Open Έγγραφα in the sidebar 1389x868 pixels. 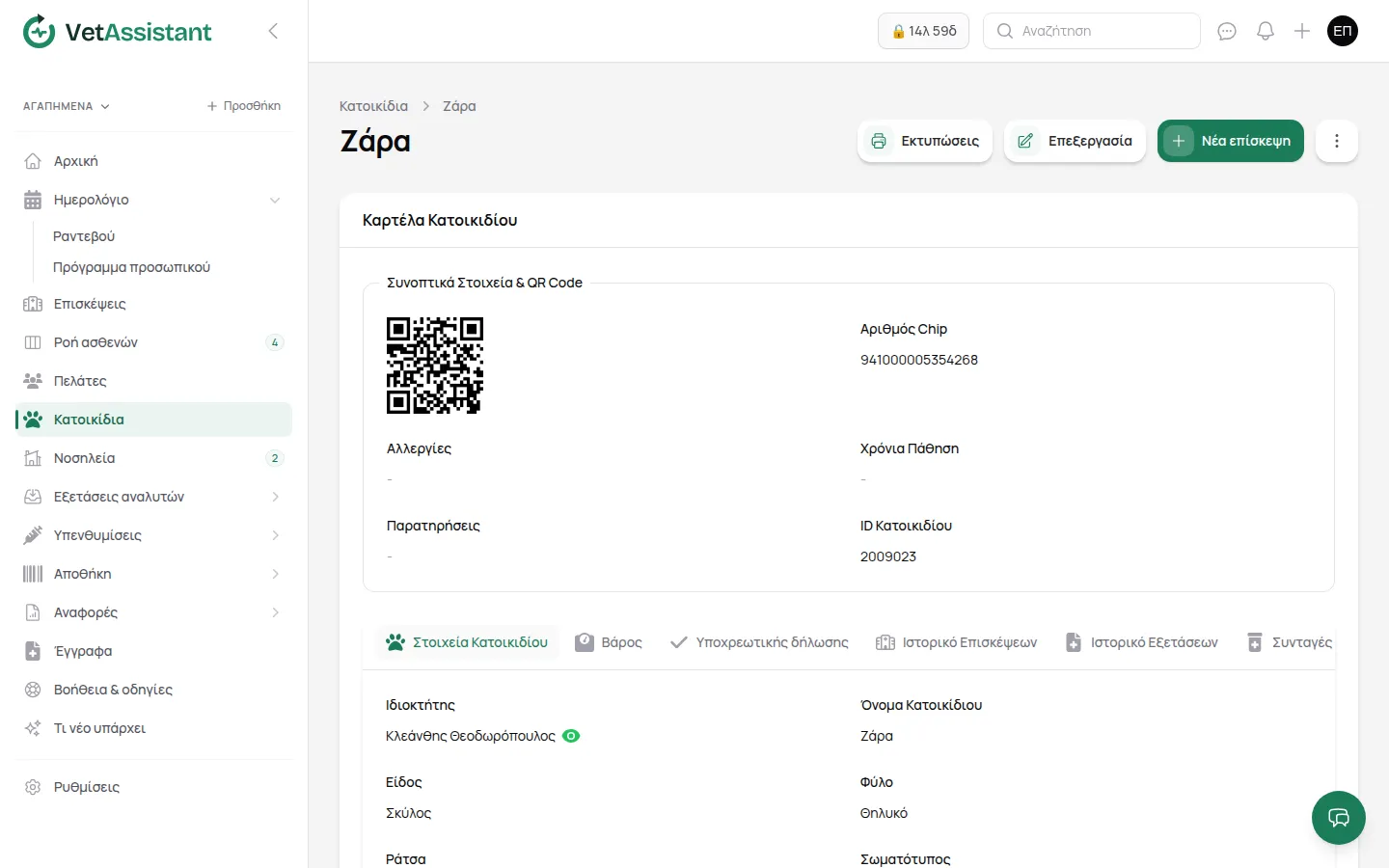(x=153, y=651)
